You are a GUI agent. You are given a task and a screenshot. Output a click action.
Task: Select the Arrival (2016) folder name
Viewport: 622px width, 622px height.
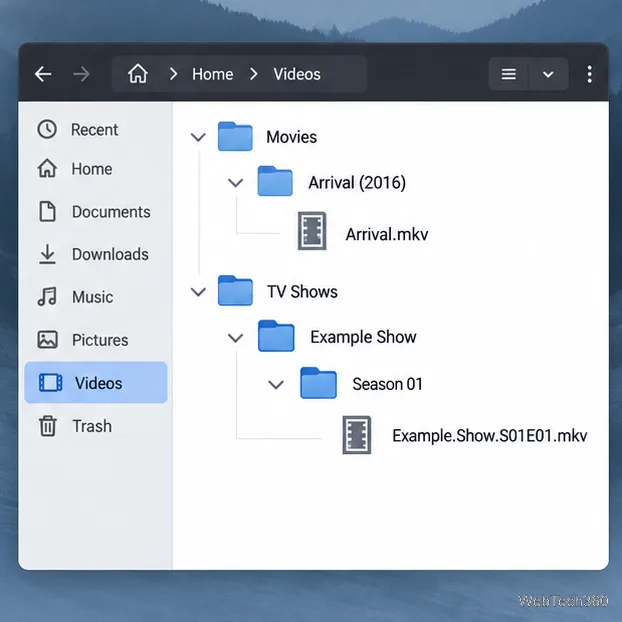357,183
